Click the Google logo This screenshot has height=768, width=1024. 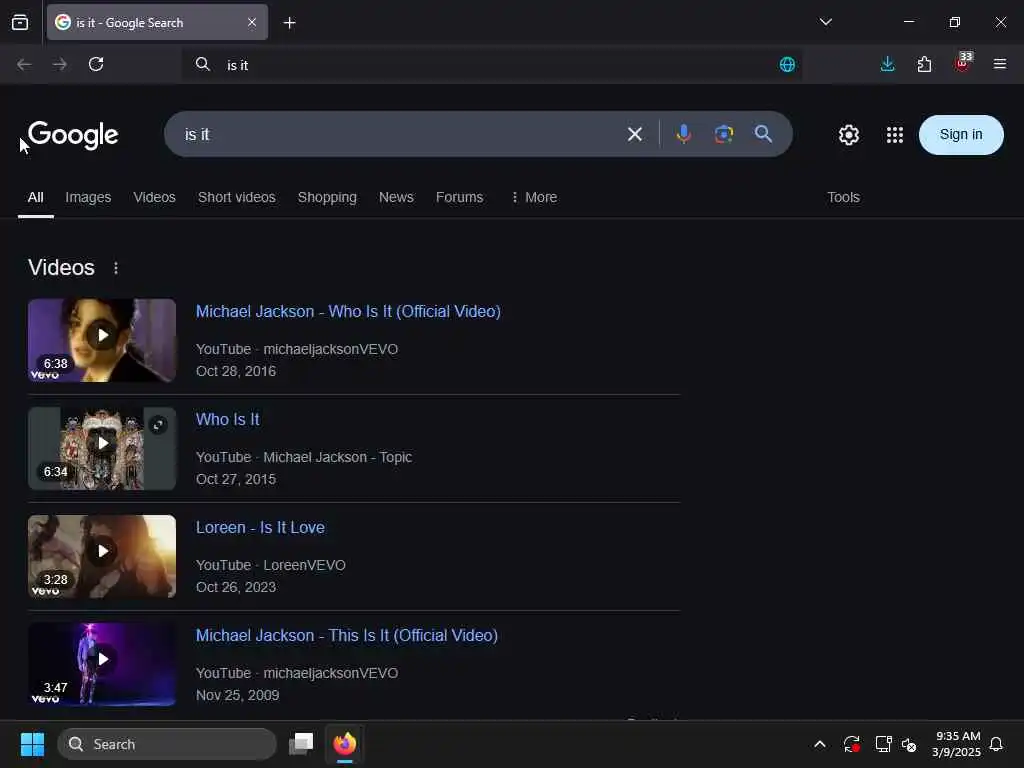(x=73, y=135)
